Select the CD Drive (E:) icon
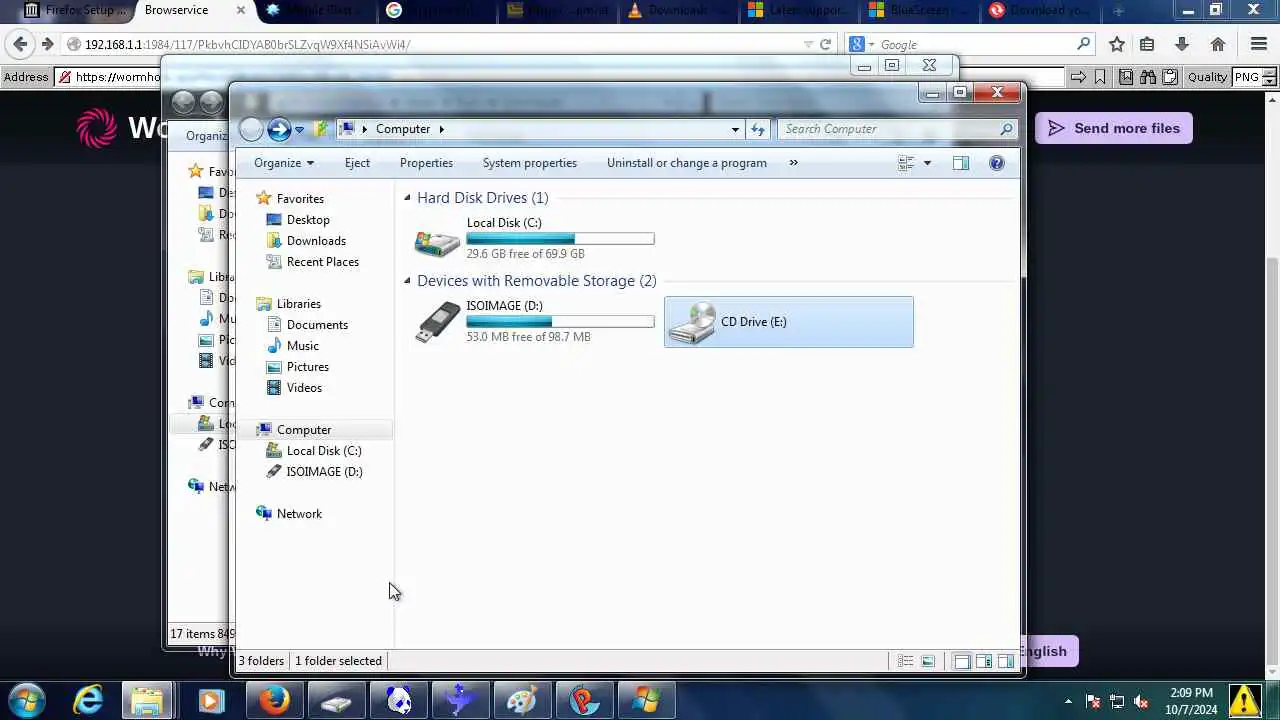This screenshot has height=720, width=1280. click(693, 322)
